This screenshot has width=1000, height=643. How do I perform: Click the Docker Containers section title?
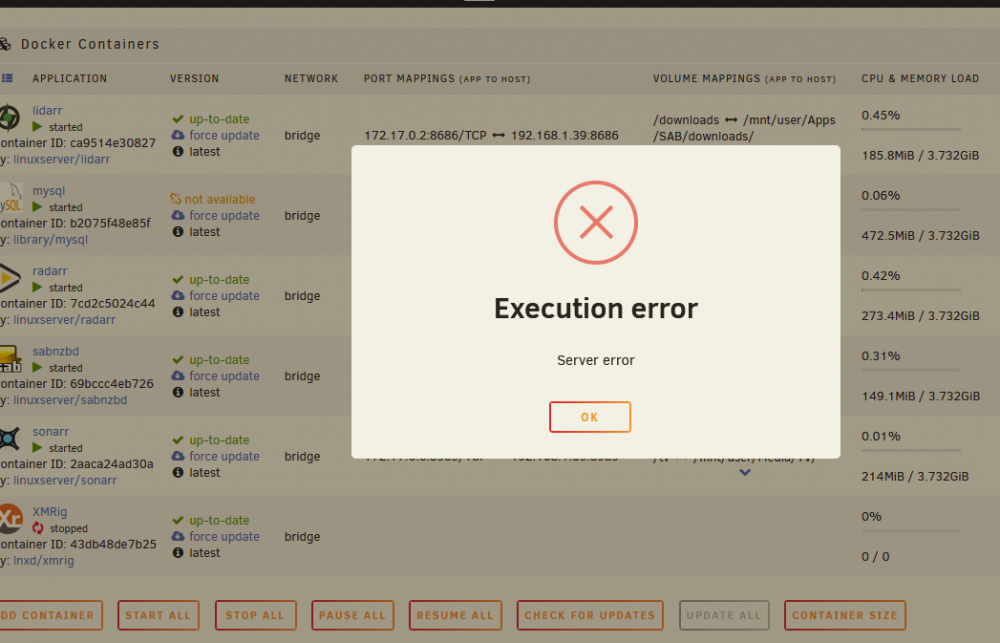[90, 44]
